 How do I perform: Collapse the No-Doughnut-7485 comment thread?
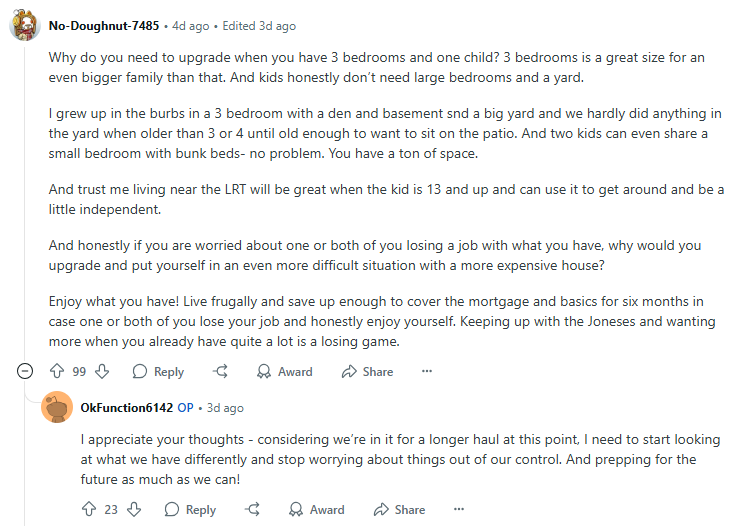tap(25, 371)
